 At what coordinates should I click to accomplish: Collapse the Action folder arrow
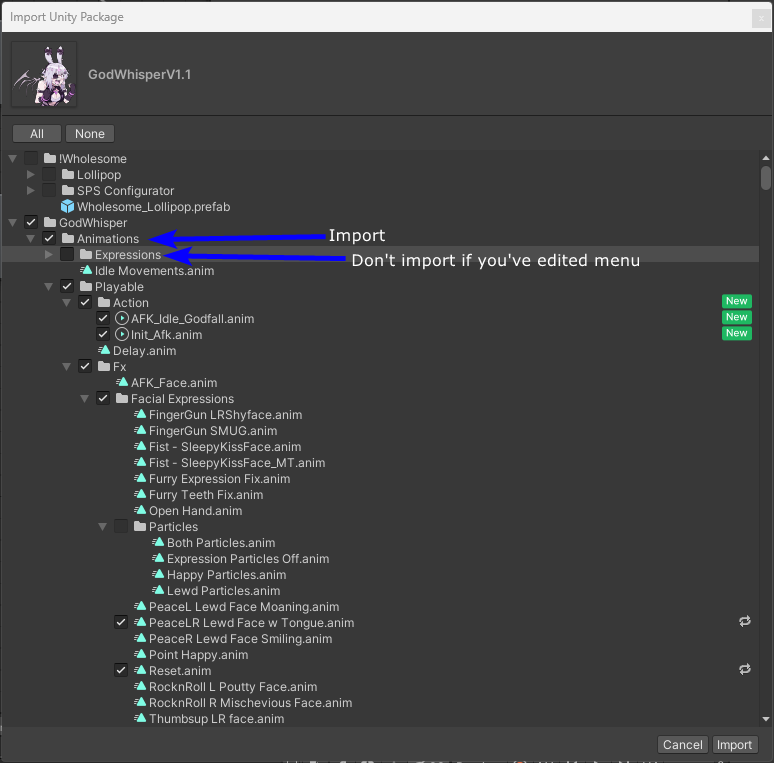[67, 303]
